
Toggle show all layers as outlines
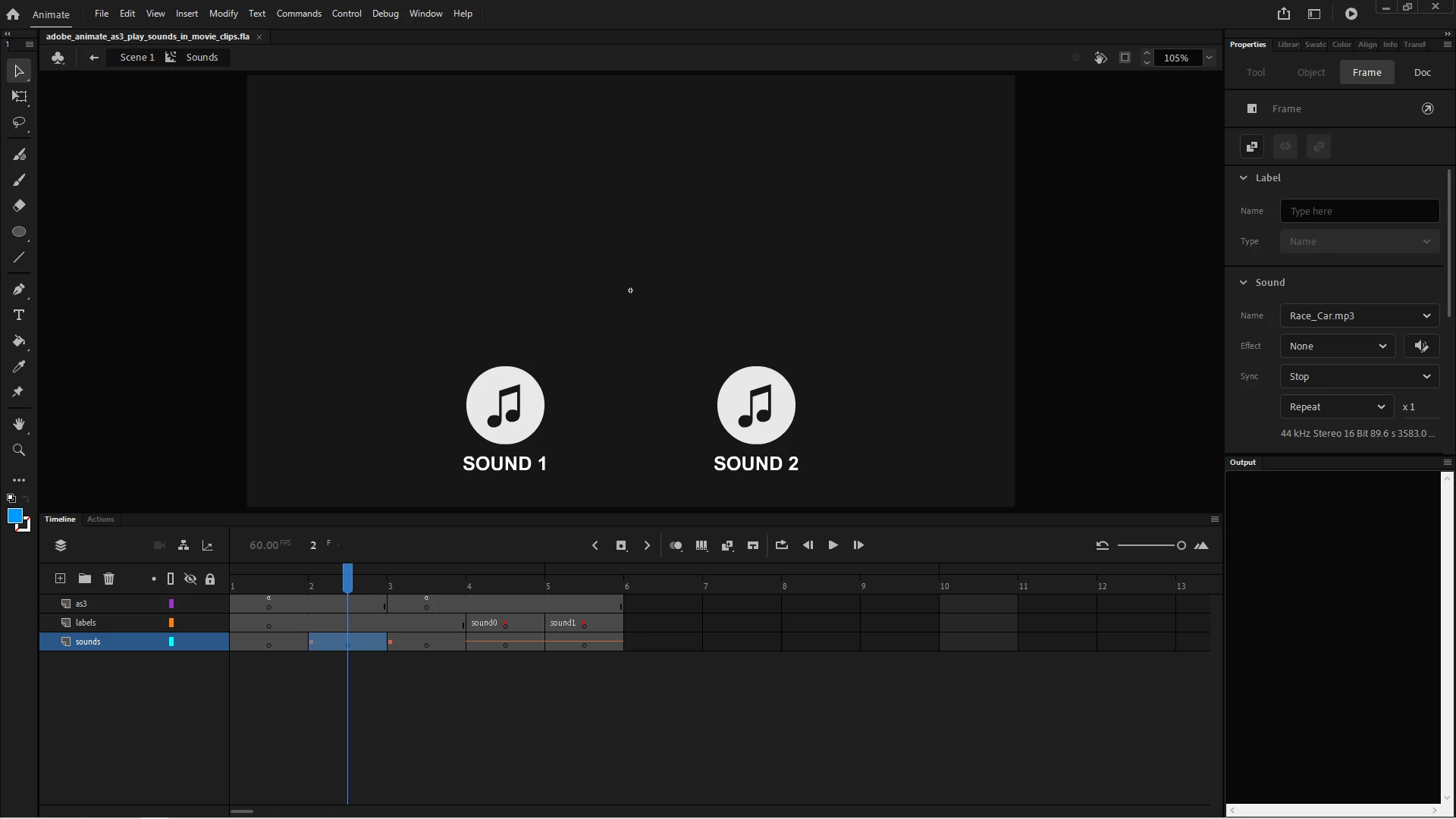point(171,579)
